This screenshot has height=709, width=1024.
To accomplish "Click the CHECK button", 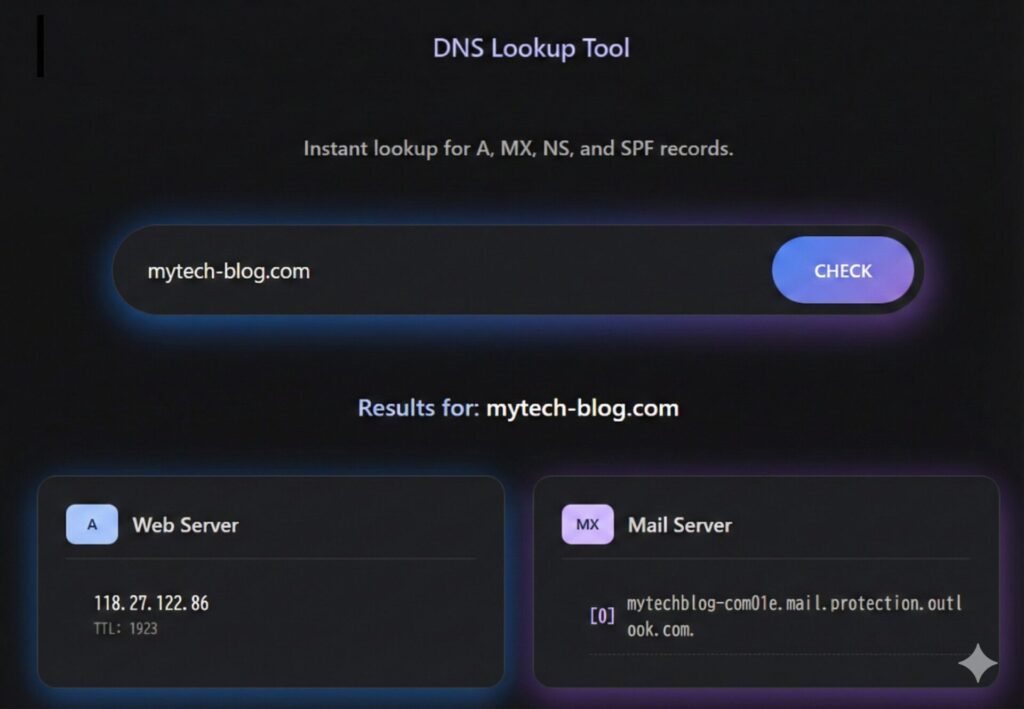I will [842, 270].
